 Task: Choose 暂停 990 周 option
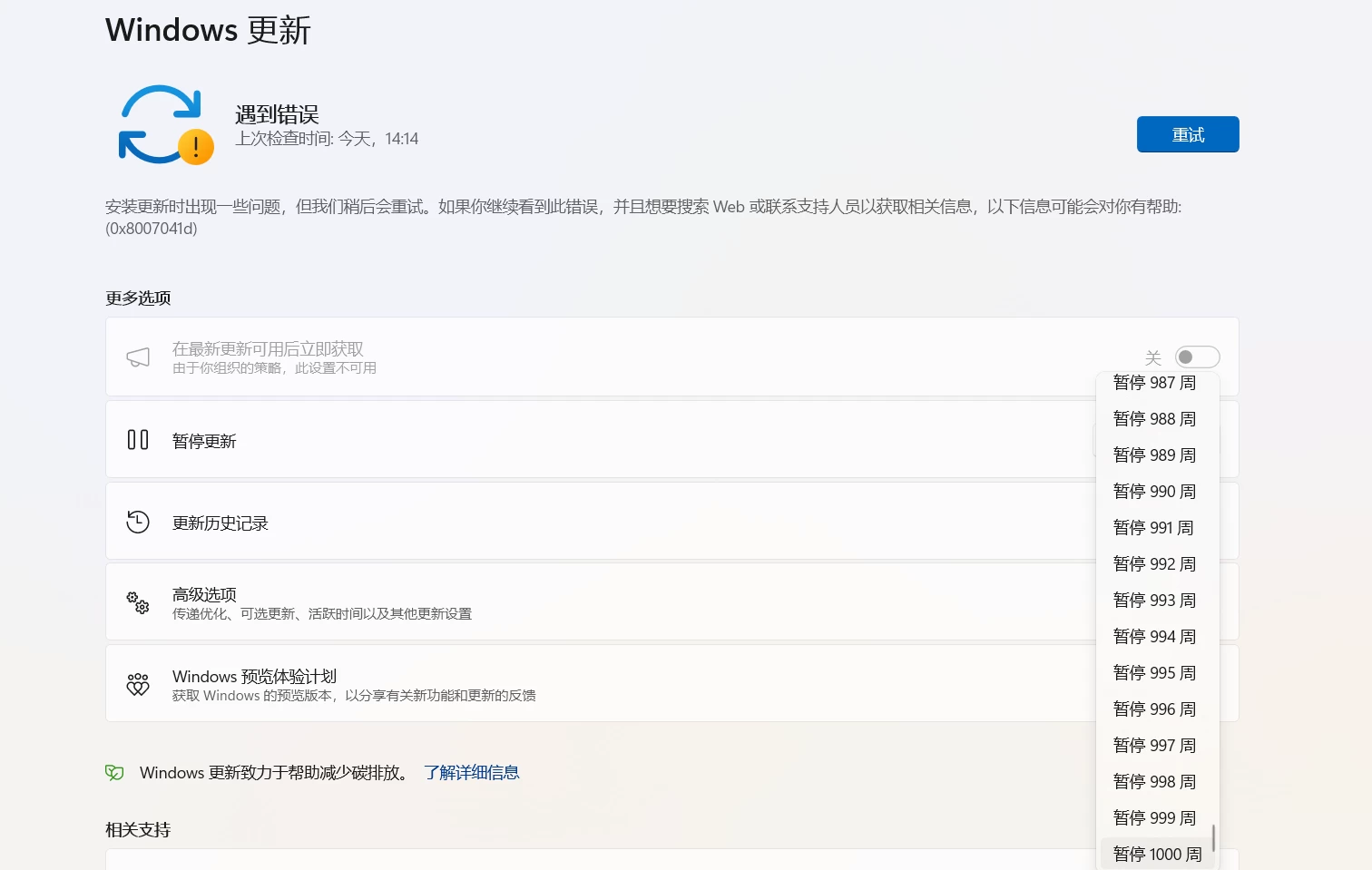[x=1154, y=492]
